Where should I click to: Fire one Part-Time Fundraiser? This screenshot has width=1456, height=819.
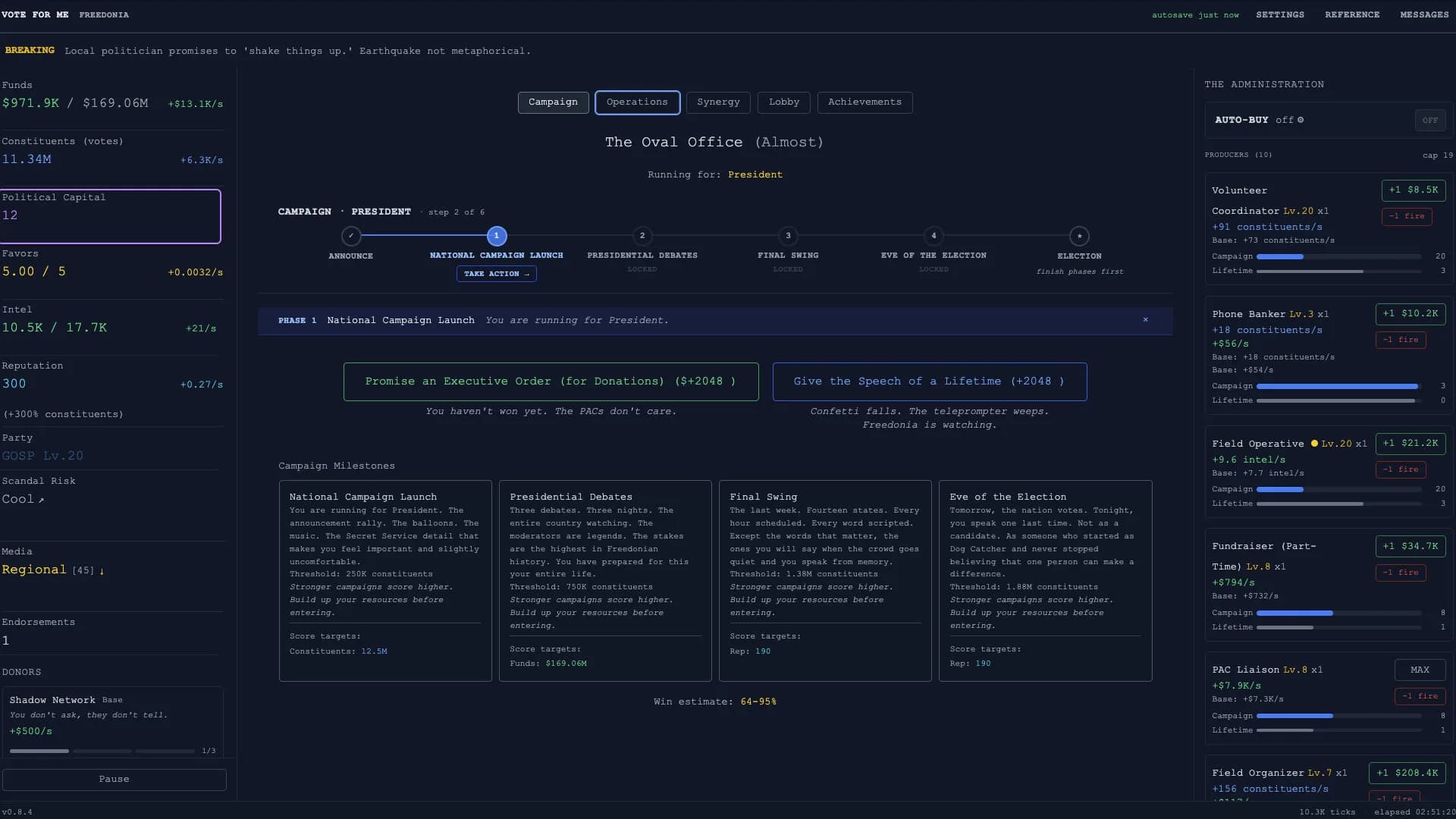1400,573
